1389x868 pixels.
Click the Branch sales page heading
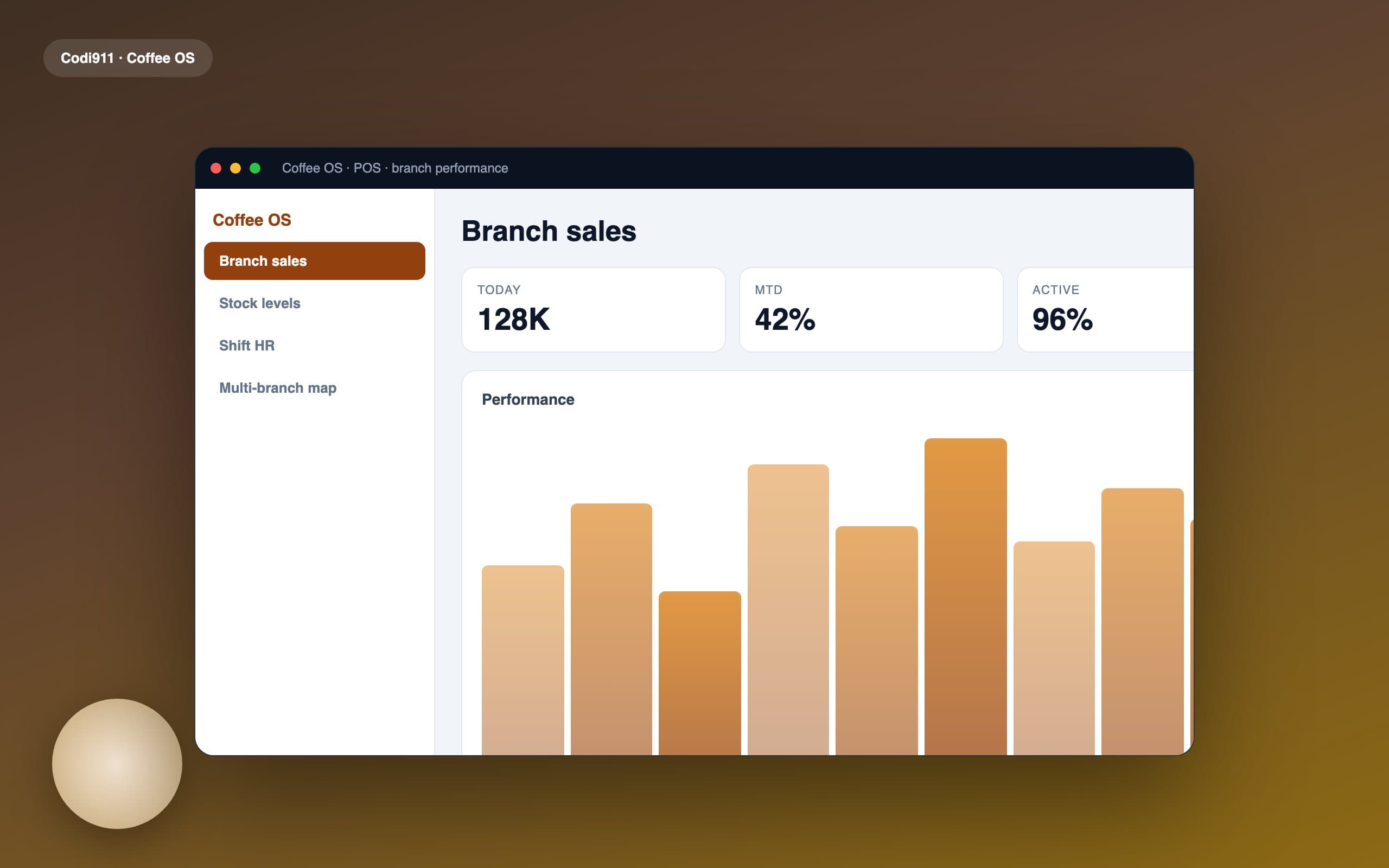pyautogui.click(x=549, y=231)
